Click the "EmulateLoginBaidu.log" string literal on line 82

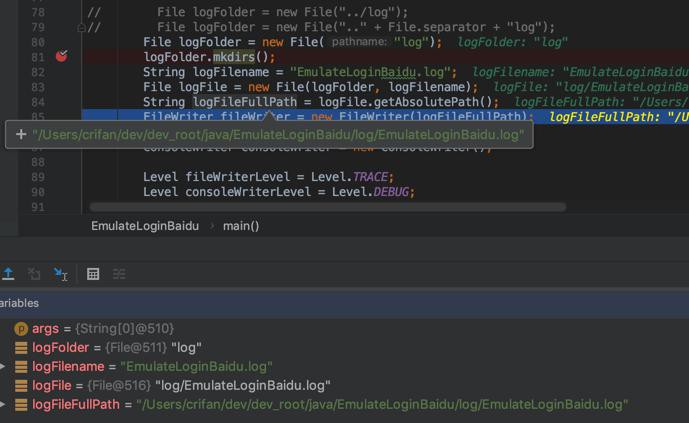[370, 72]
